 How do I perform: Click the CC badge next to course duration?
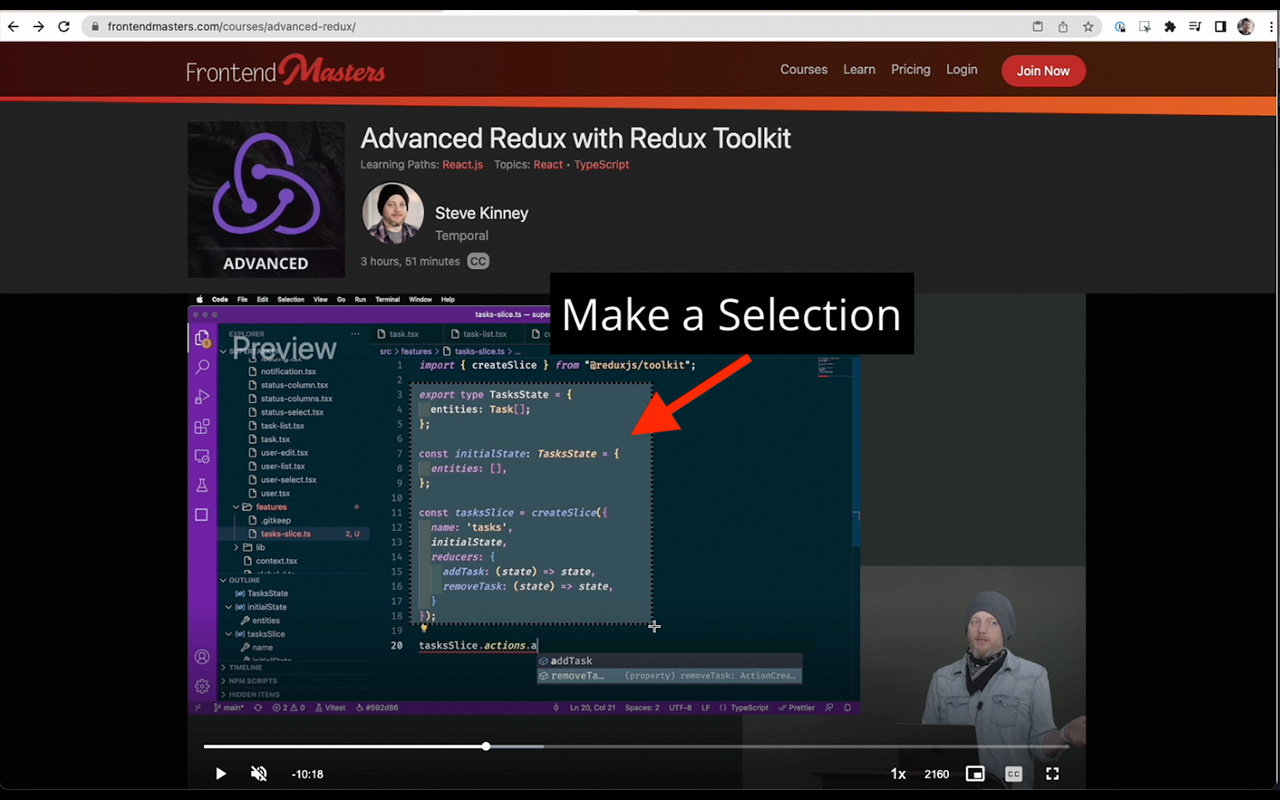(x=478, y=261)
